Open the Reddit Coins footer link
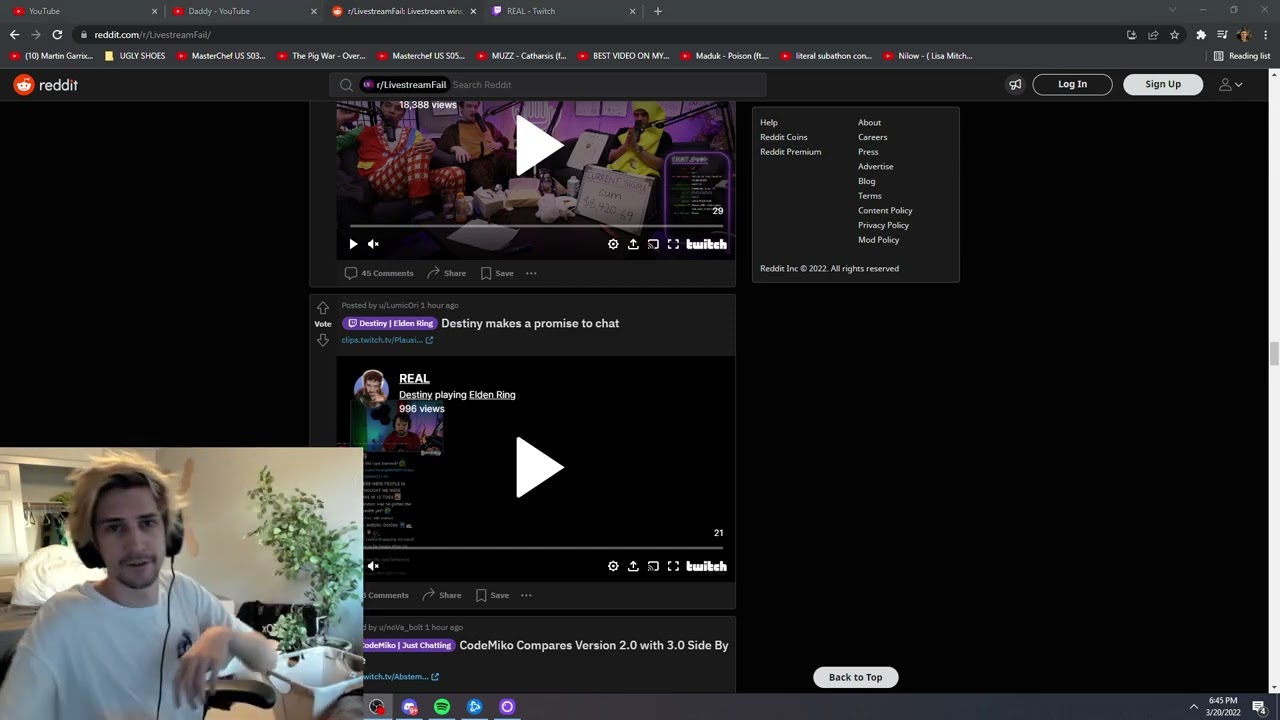 783,137
